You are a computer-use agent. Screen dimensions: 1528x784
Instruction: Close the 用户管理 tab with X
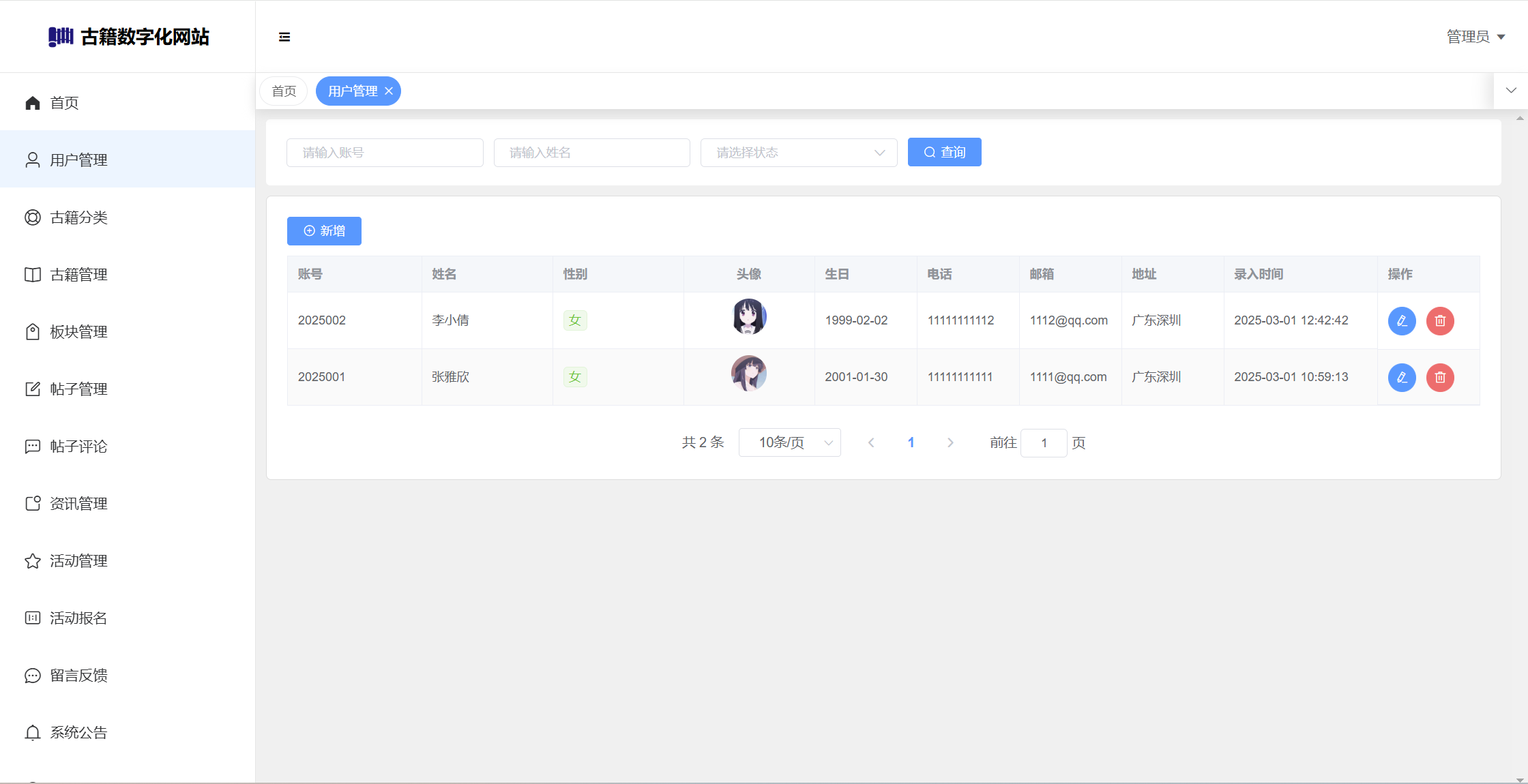point(389,91)
